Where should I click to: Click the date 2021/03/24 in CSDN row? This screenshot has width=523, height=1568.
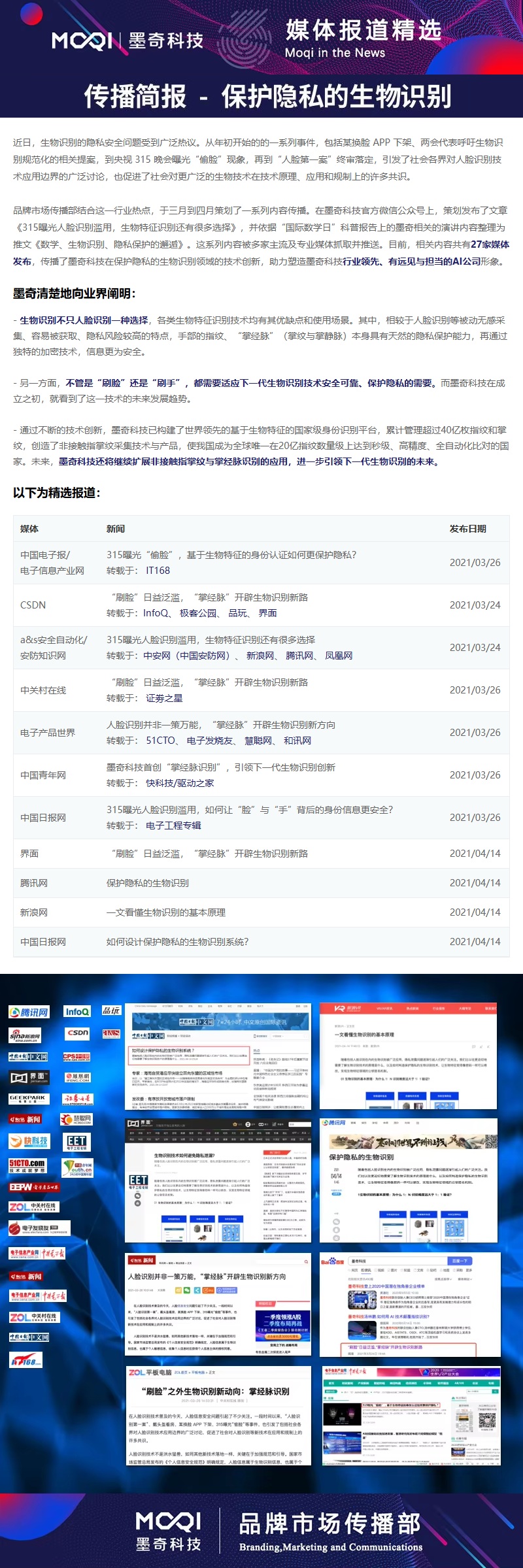tap(475, 605)
